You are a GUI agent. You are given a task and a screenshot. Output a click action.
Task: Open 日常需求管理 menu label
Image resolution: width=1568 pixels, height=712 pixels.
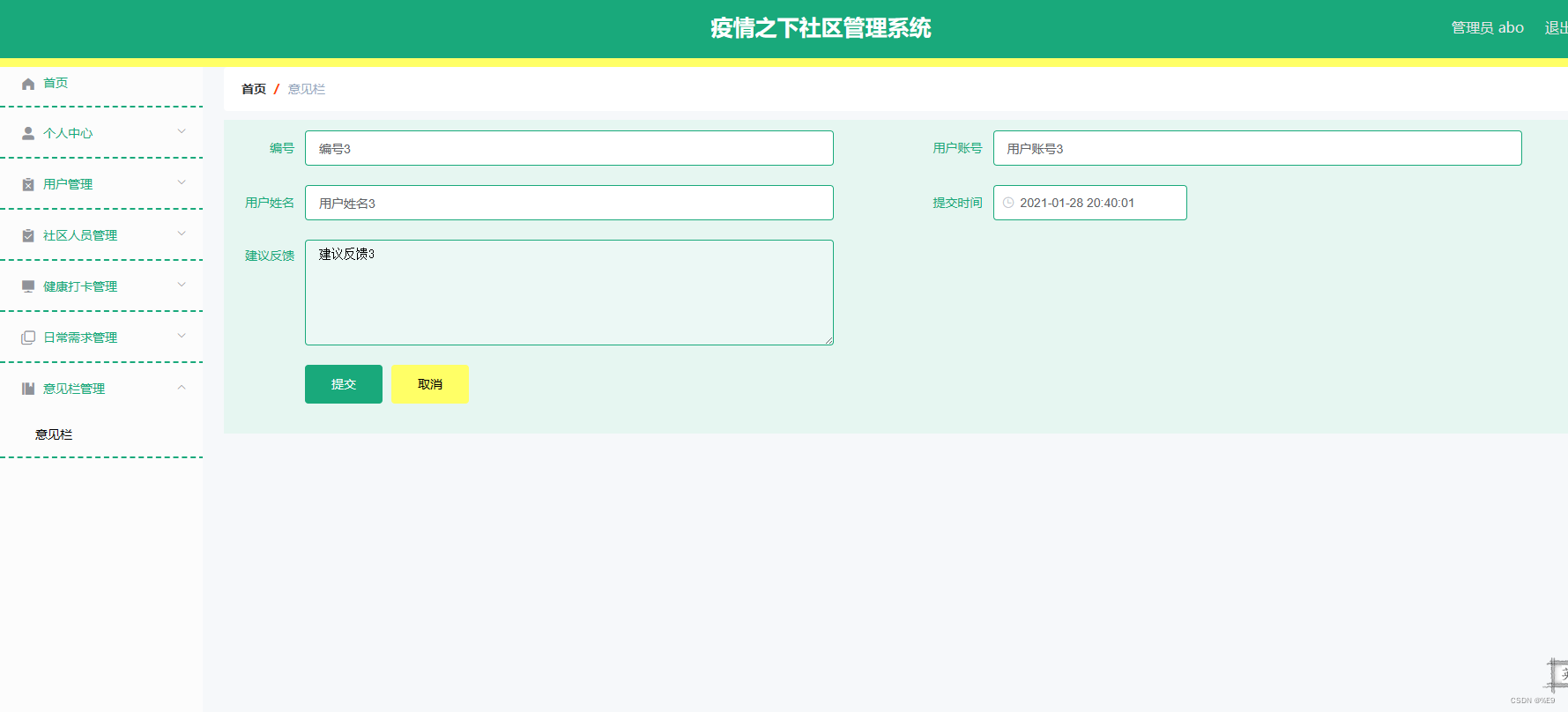coord(80,337)
